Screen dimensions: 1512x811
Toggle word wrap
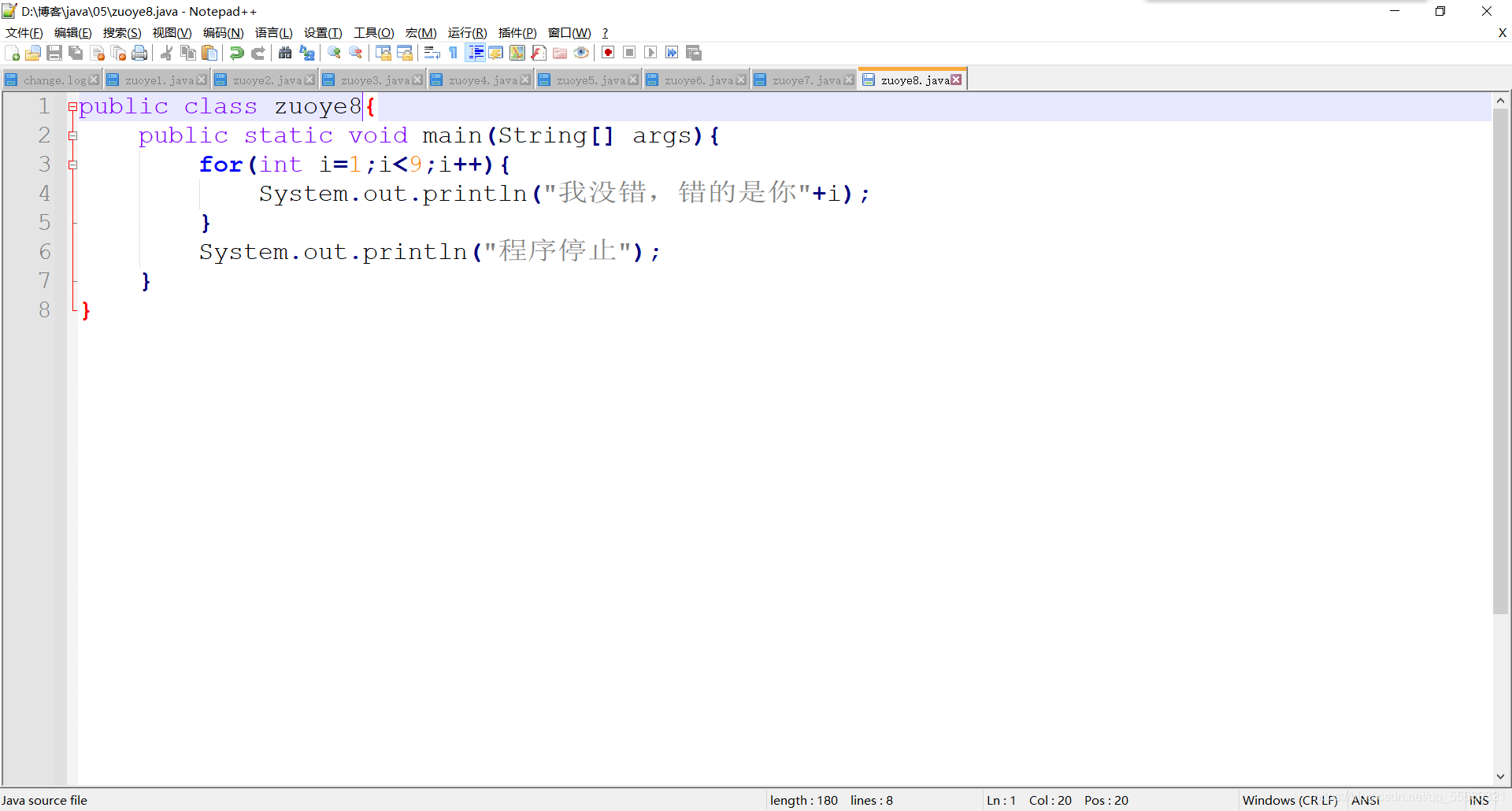pyautogui.click(x=432, y=53)
